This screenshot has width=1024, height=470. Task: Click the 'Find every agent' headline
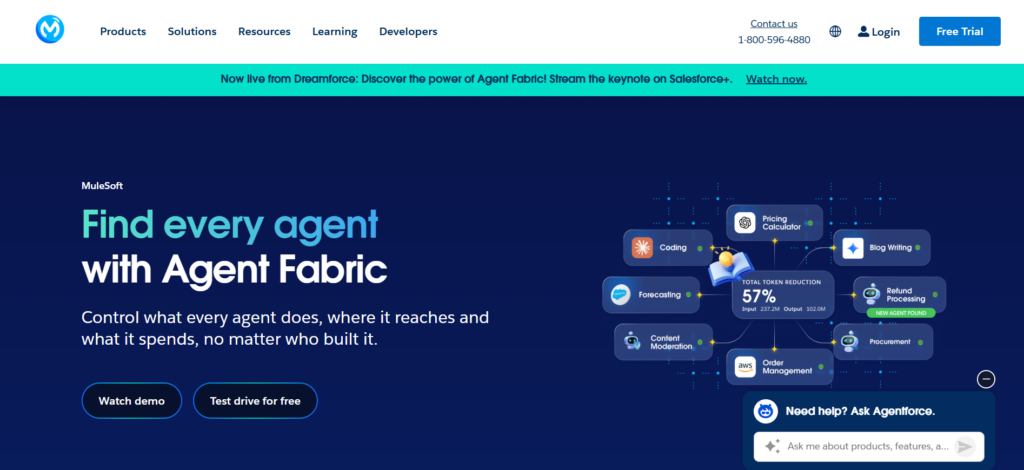pyautogui.click(x=230, y=226)
